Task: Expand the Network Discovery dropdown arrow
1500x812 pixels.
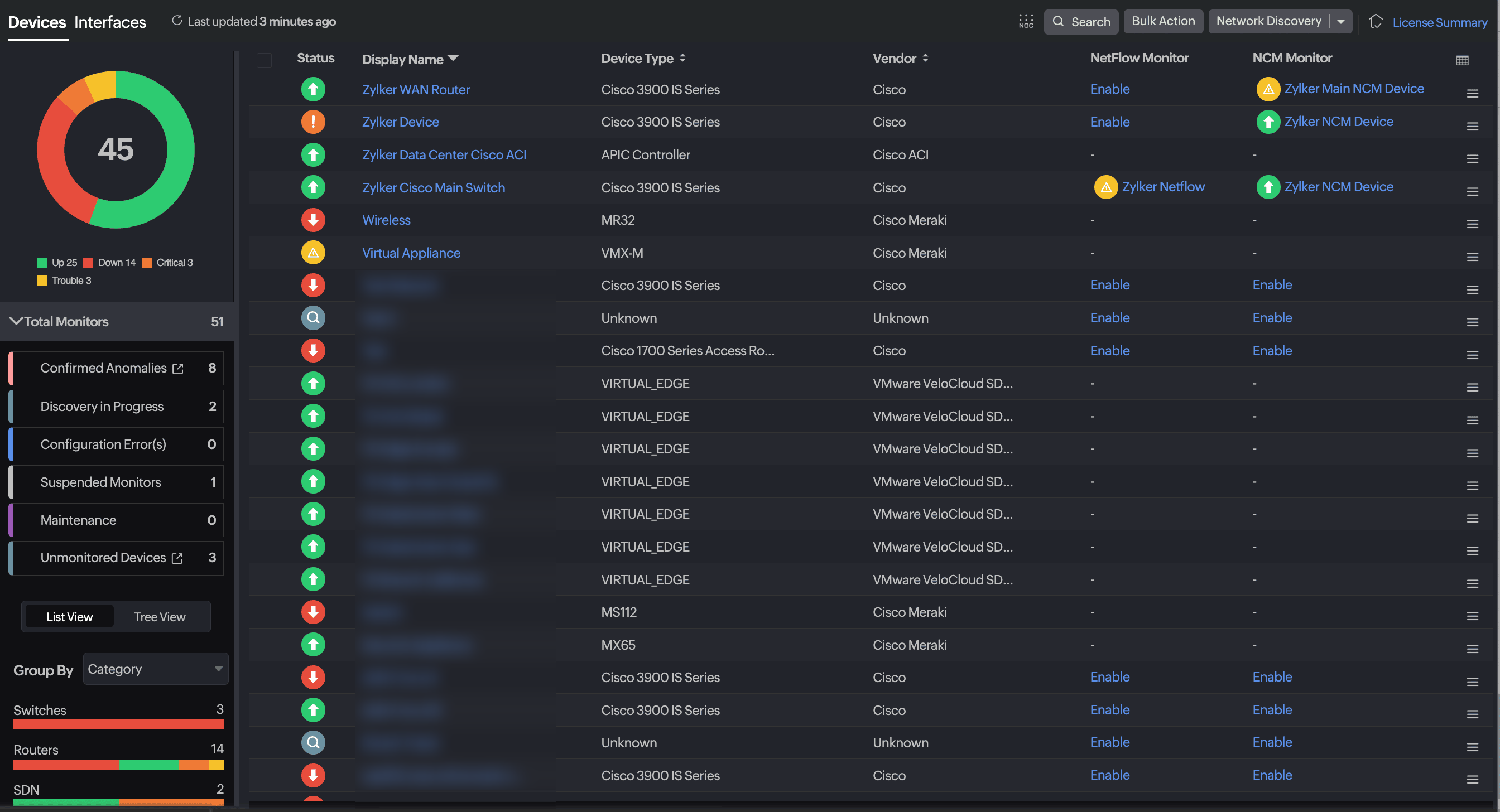Action: [x=1341, y=22]
